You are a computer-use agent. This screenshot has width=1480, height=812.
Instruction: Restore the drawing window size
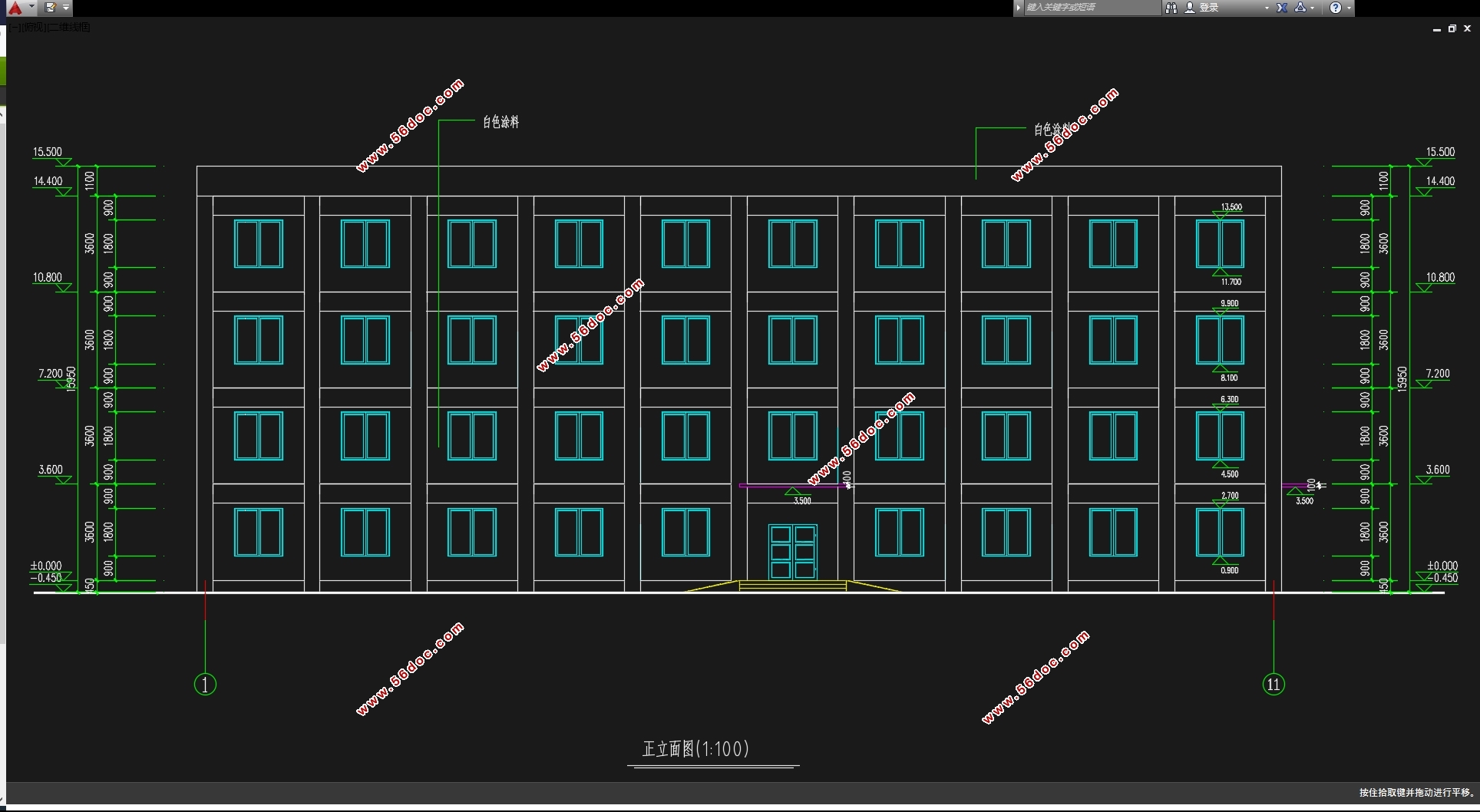[x=1452, y=28]
